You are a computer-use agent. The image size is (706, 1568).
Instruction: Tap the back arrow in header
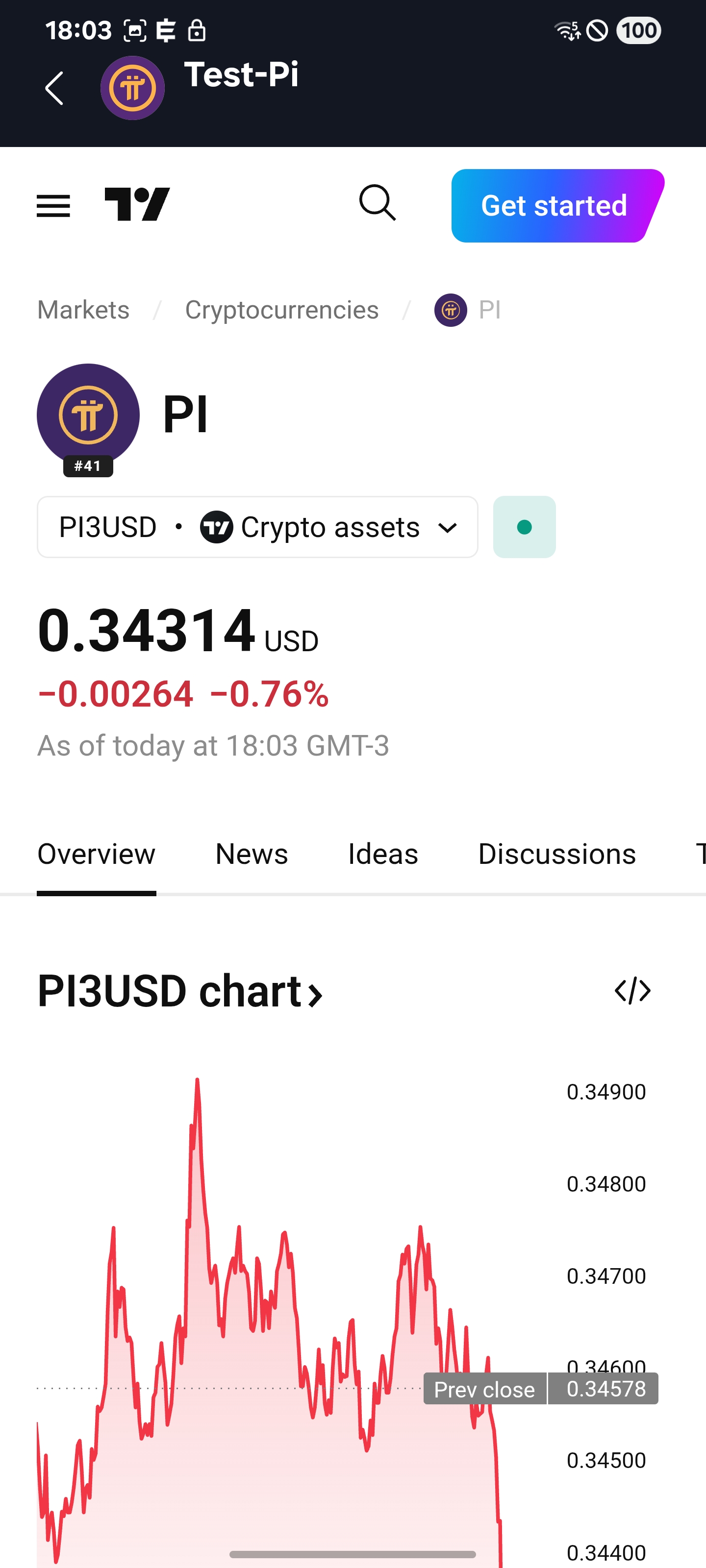(54, 88)
